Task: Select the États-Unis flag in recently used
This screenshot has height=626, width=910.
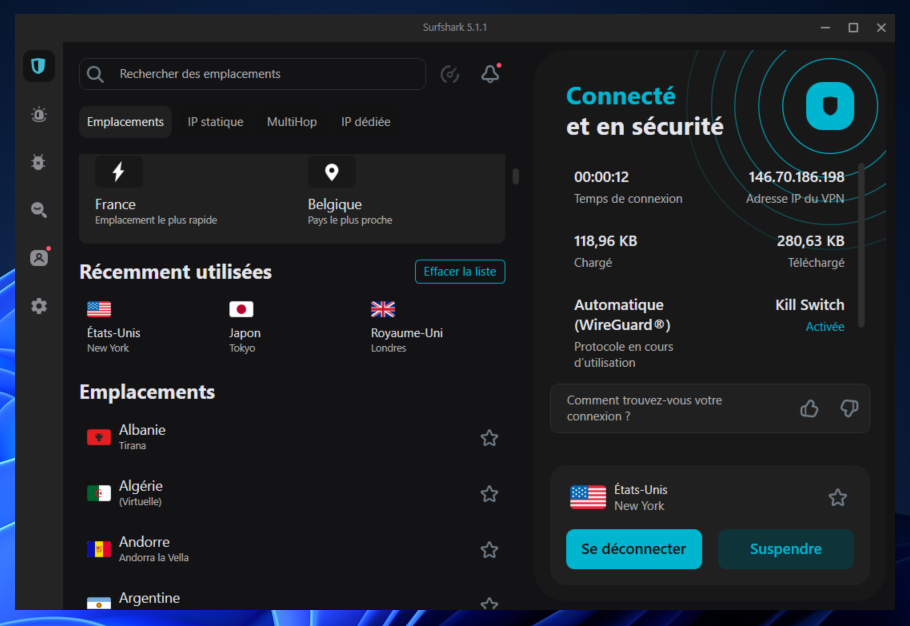Action: click(99, 309)
